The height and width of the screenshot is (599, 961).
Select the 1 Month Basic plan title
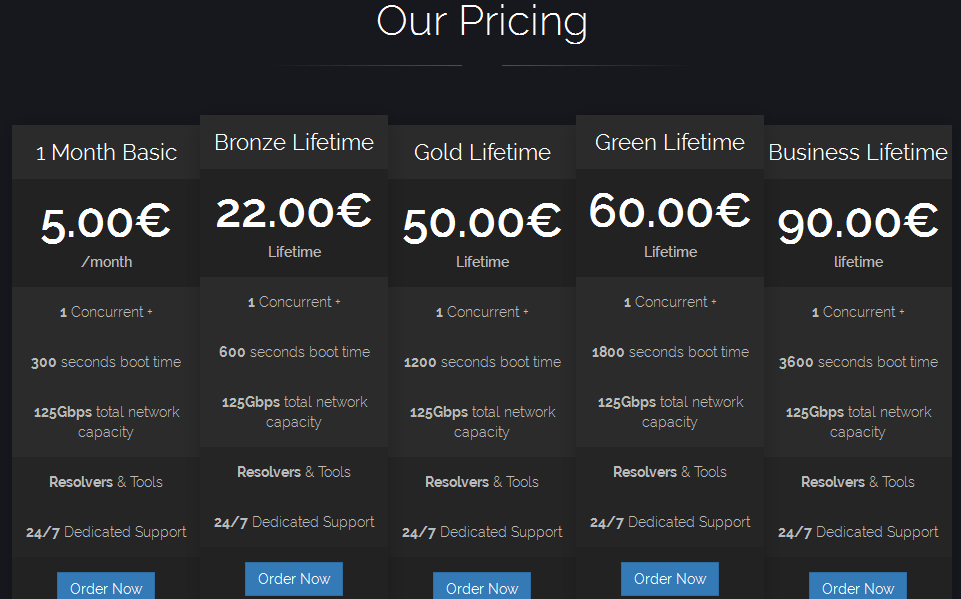pos(106,152)
